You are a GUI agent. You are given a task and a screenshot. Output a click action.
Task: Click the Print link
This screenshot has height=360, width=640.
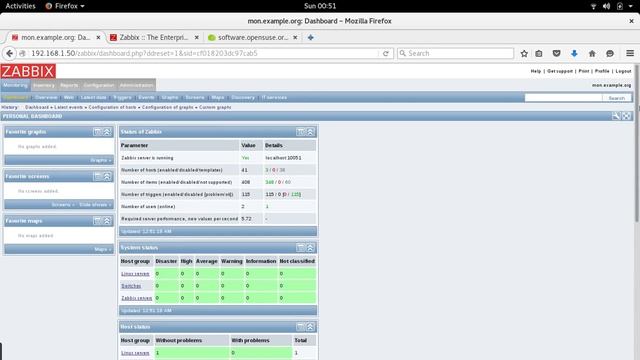[584, 71]
